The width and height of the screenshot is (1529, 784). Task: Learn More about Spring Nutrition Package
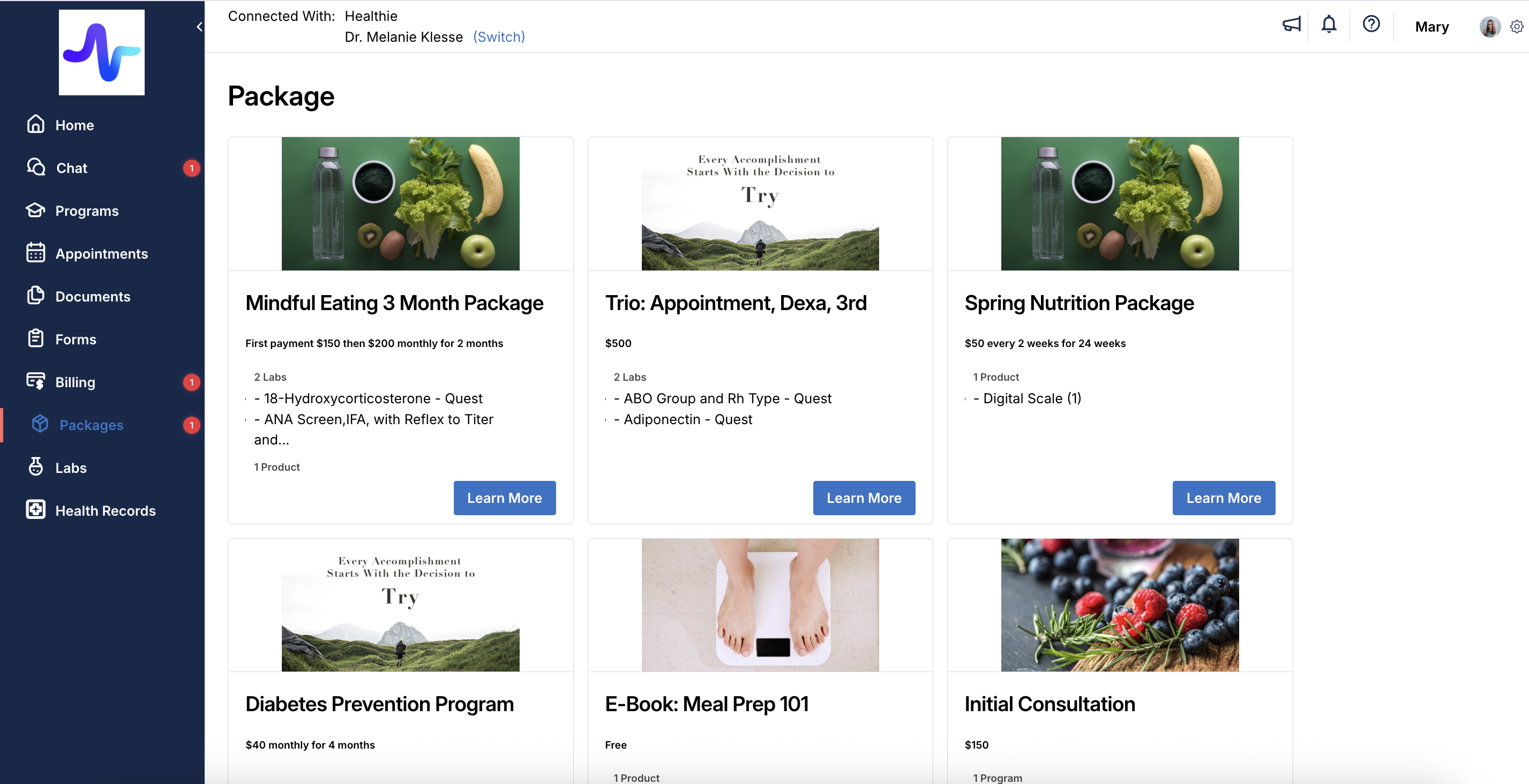1223,497
